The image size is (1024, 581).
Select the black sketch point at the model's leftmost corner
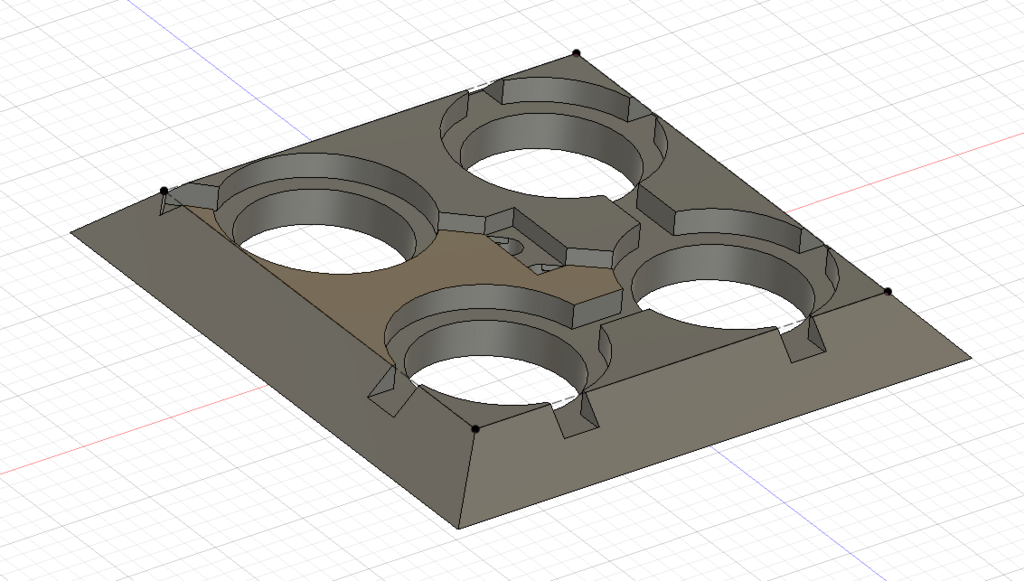coord(164,191)
